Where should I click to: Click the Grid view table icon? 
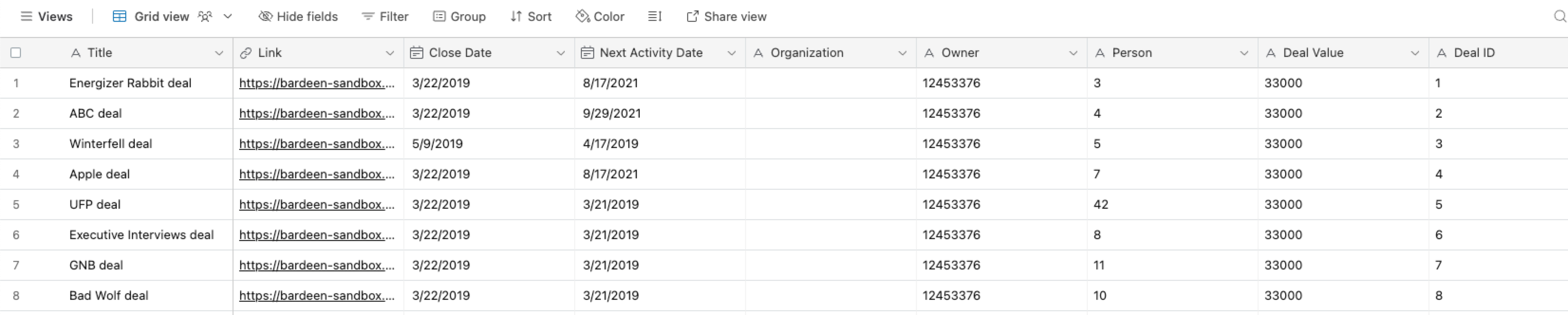tap(119, 17)
